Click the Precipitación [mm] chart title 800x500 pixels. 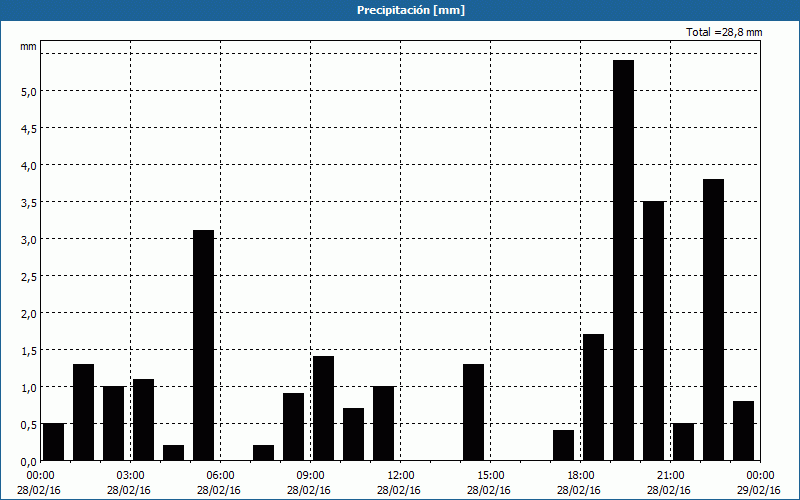point(411,10)
